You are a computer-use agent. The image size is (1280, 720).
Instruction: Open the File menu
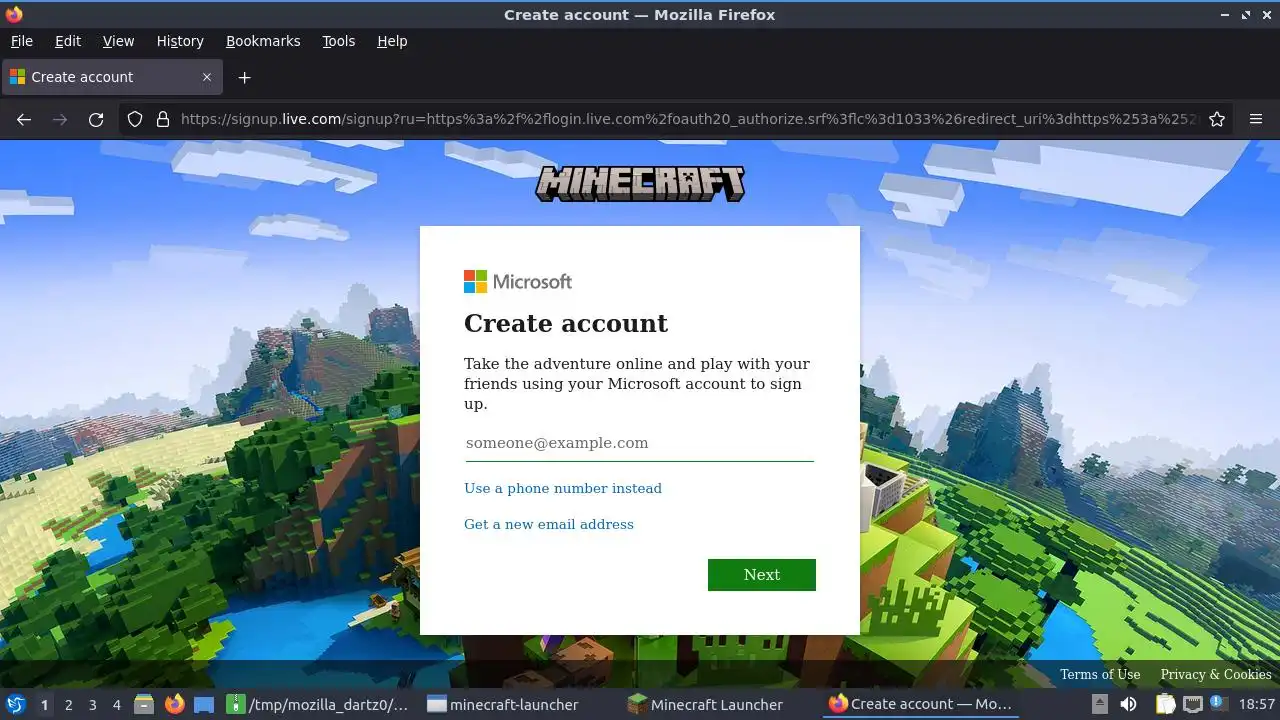click(21, 41)
